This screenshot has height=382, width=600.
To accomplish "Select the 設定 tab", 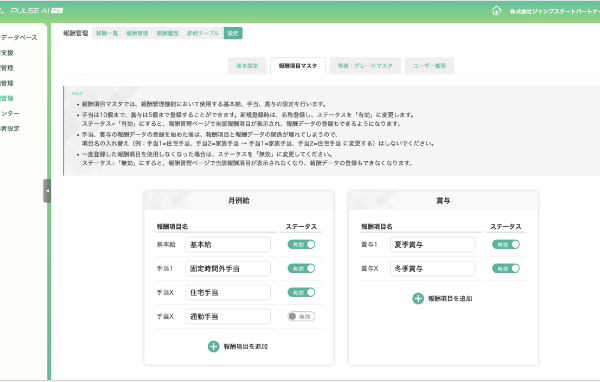I will 233,33.
